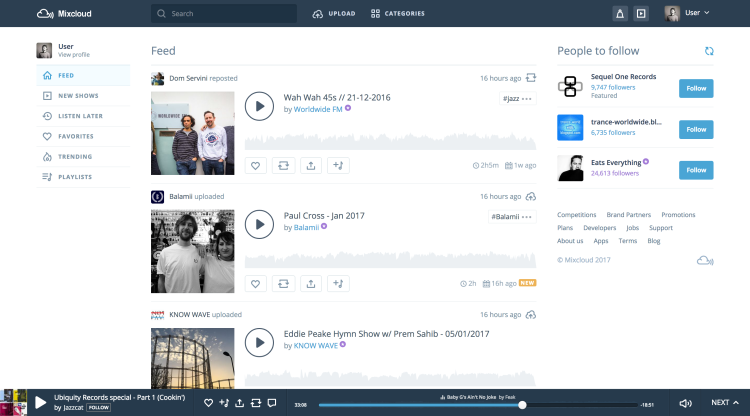Open the Paul Cross cover thumbnail
The image size is (750, 416).
[x=193, y=251]
